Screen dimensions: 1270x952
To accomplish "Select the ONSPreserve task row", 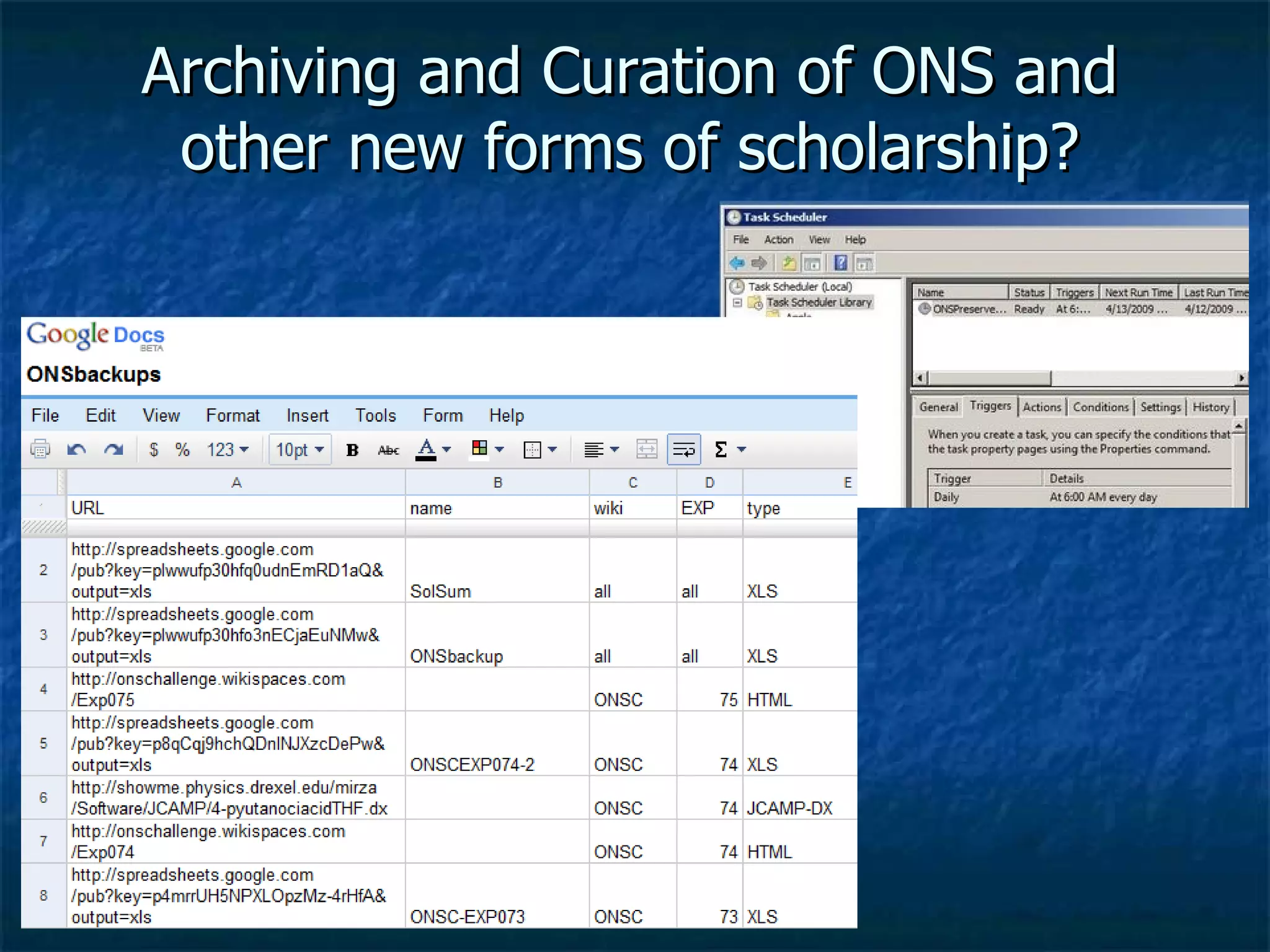I will [x=1081, y=309].
